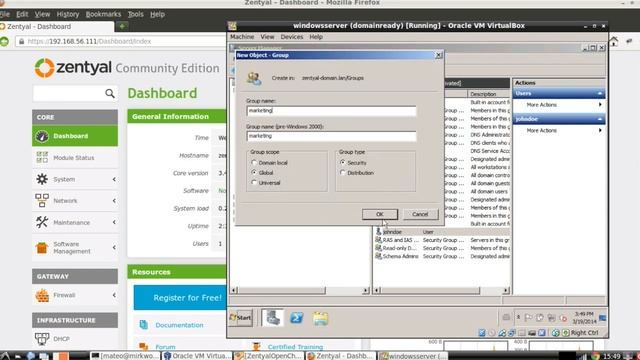This screenshot has width=640, height=360.
Task: Click the System gear icon
Action: point(42,179)
